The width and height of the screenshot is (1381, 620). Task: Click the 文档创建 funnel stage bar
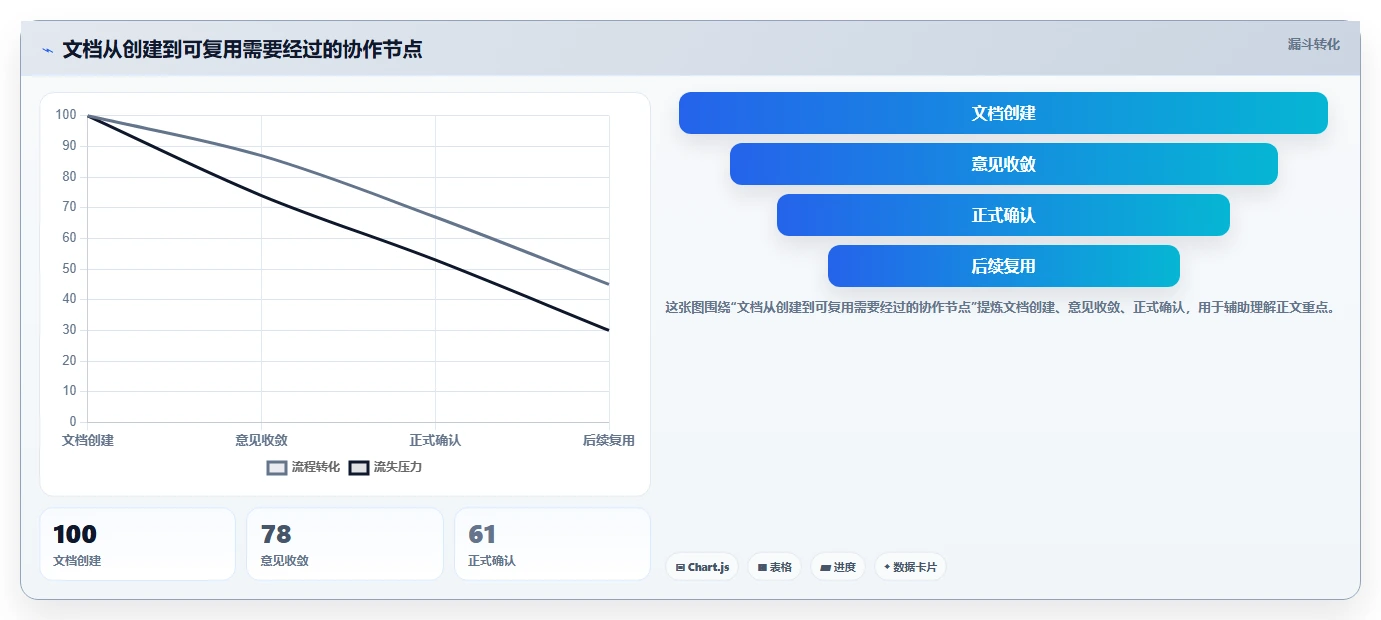[1003, 113]
